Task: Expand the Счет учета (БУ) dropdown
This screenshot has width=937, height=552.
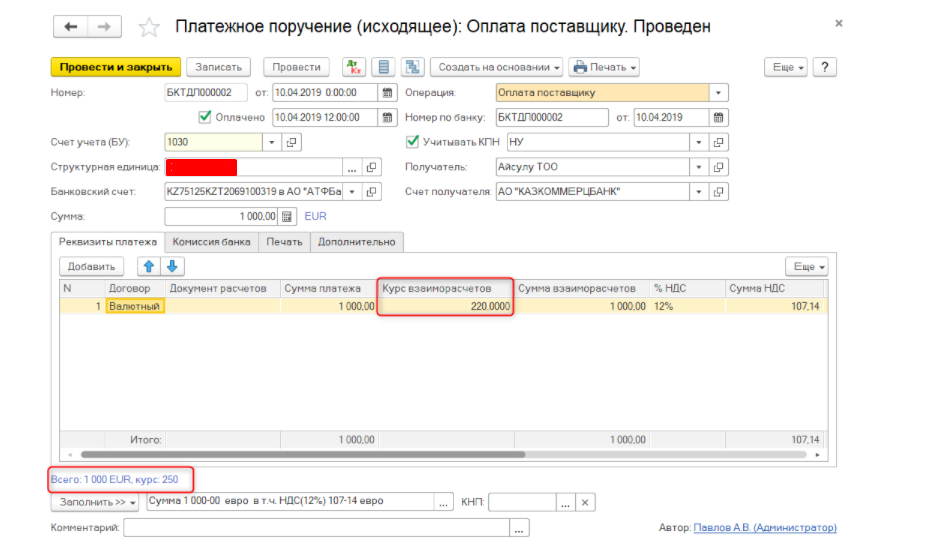Action: click(271, 142)
